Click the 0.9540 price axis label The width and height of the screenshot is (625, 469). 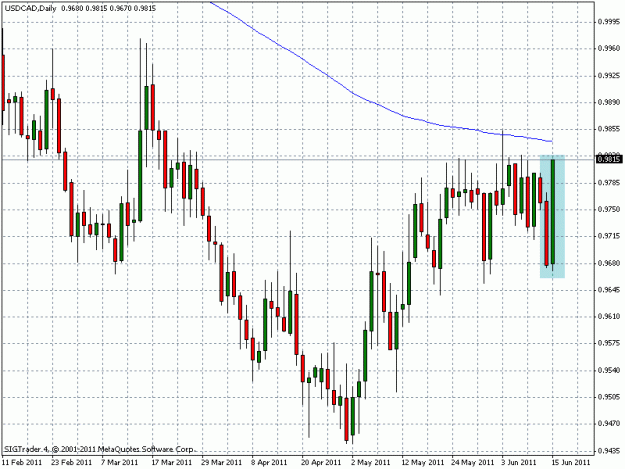click(x=610, y=370)
